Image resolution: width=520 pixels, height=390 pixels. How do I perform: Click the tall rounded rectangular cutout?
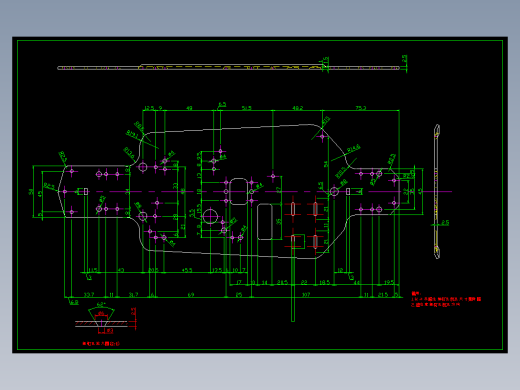click(x=265, y=222)
